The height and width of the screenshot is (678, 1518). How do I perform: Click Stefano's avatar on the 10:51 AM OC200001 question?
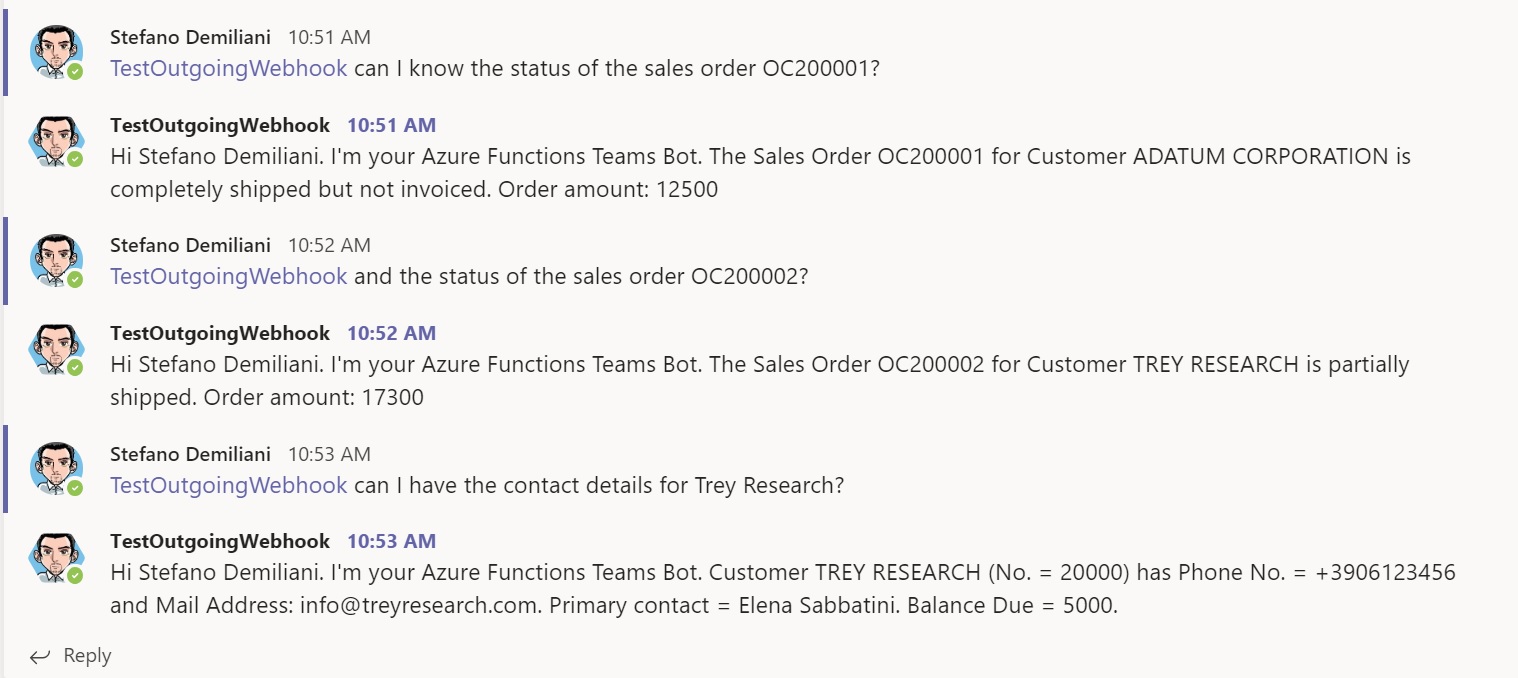point(56,51)
